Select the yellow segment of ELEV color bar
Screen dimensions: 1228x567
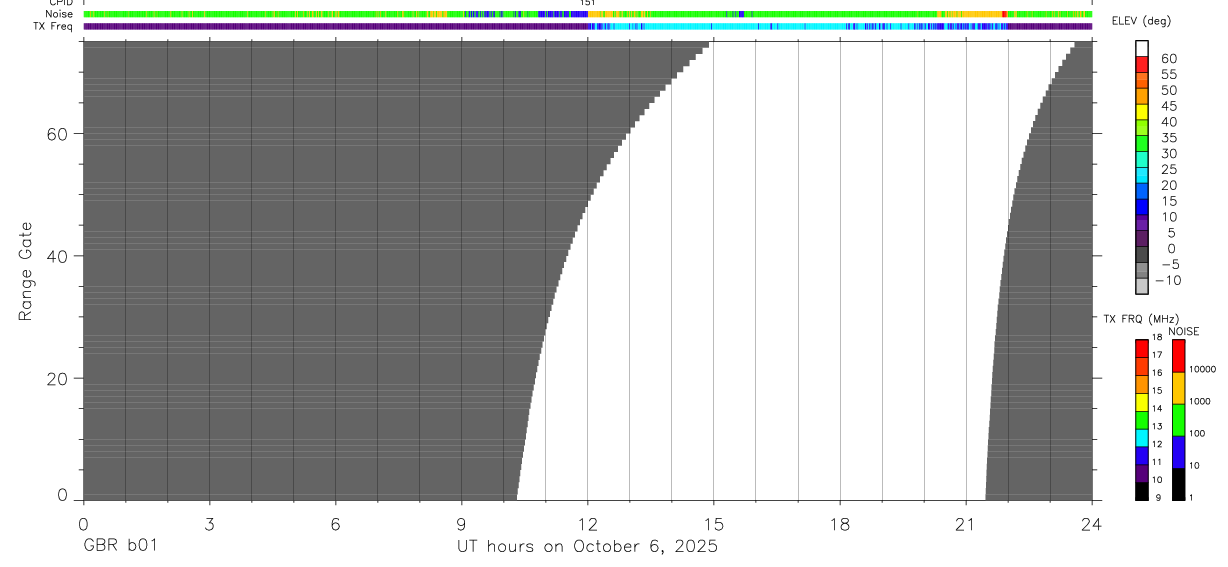[x=1142, y=111]
